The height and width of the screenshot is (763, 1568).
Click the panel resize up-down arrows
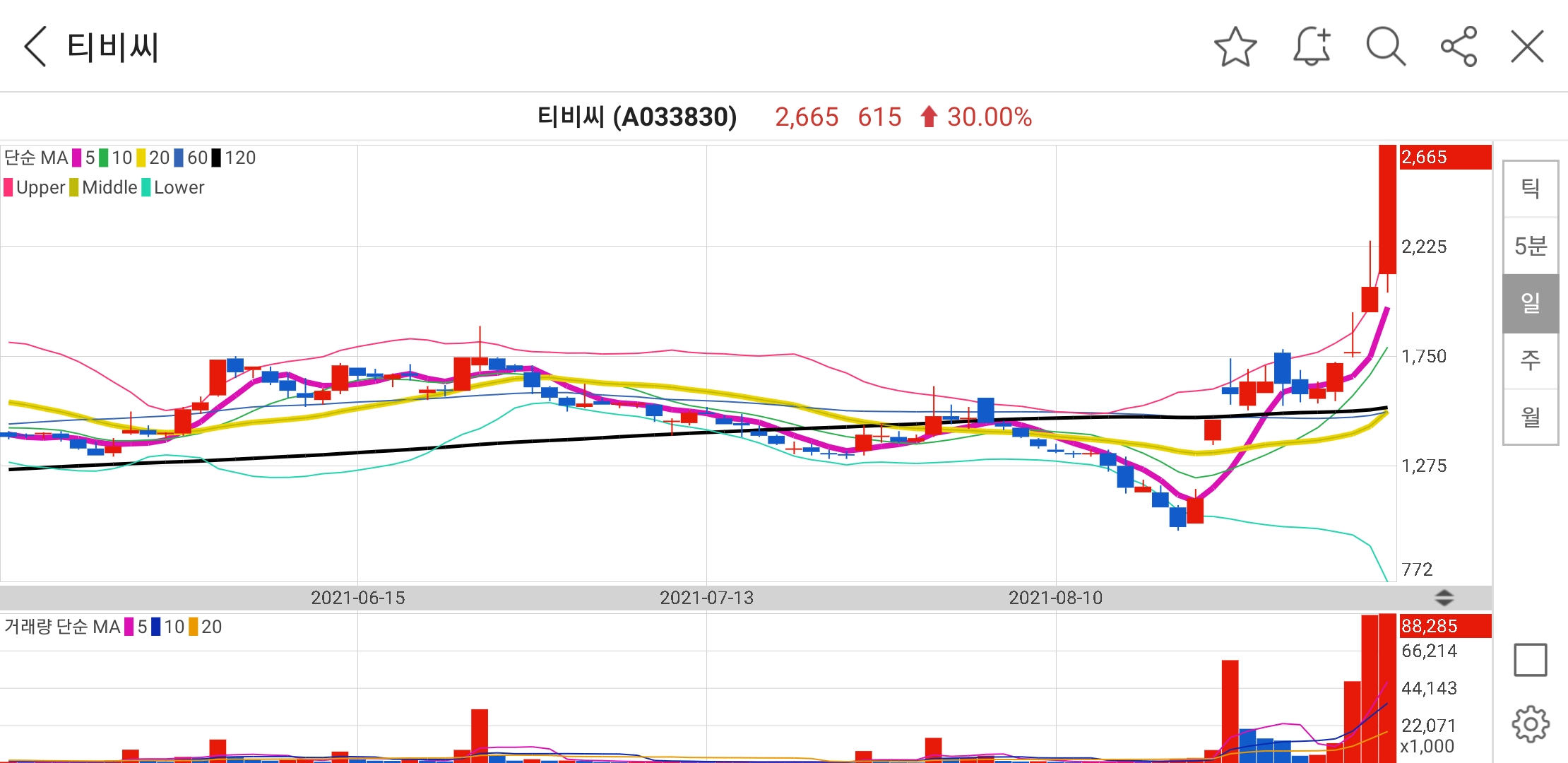[x=1444, y=598]
